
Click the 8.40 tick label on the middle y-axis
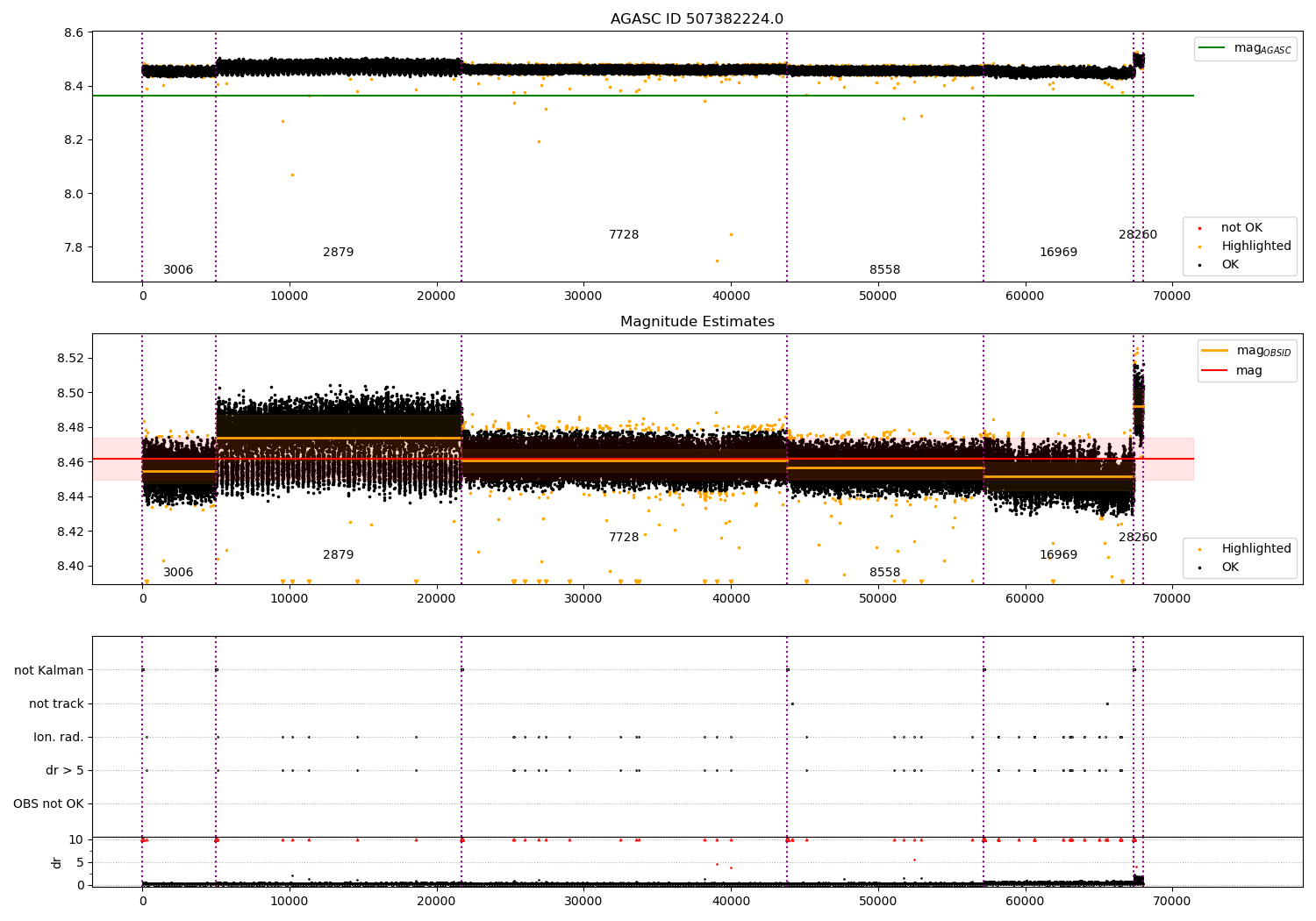71,567
